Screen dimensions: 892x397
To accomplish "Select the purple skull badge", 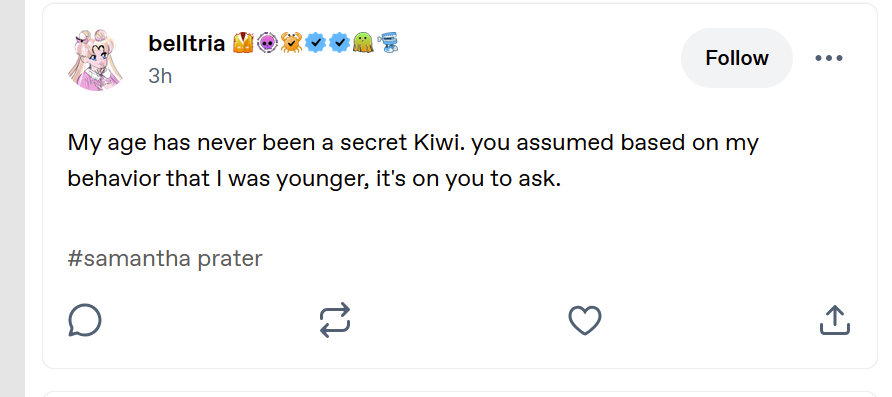I will click(267, 43).
